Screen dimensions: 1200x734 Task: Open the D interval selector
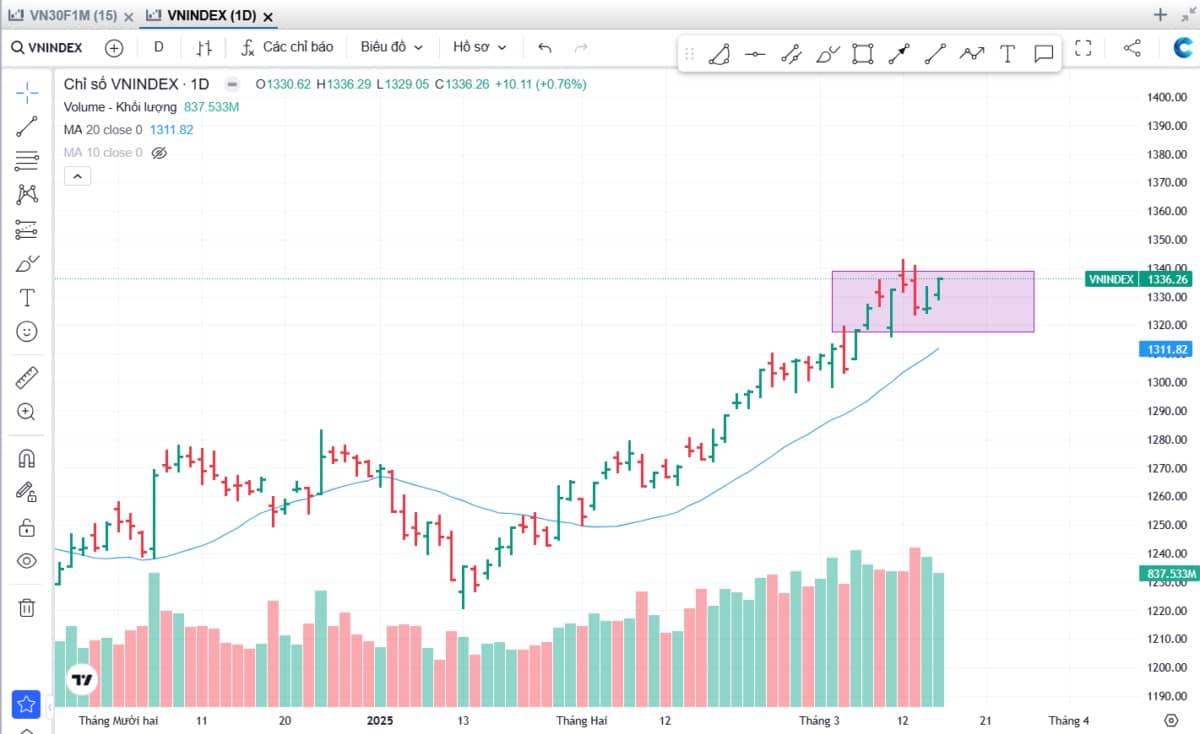click(x=159, y=47)
